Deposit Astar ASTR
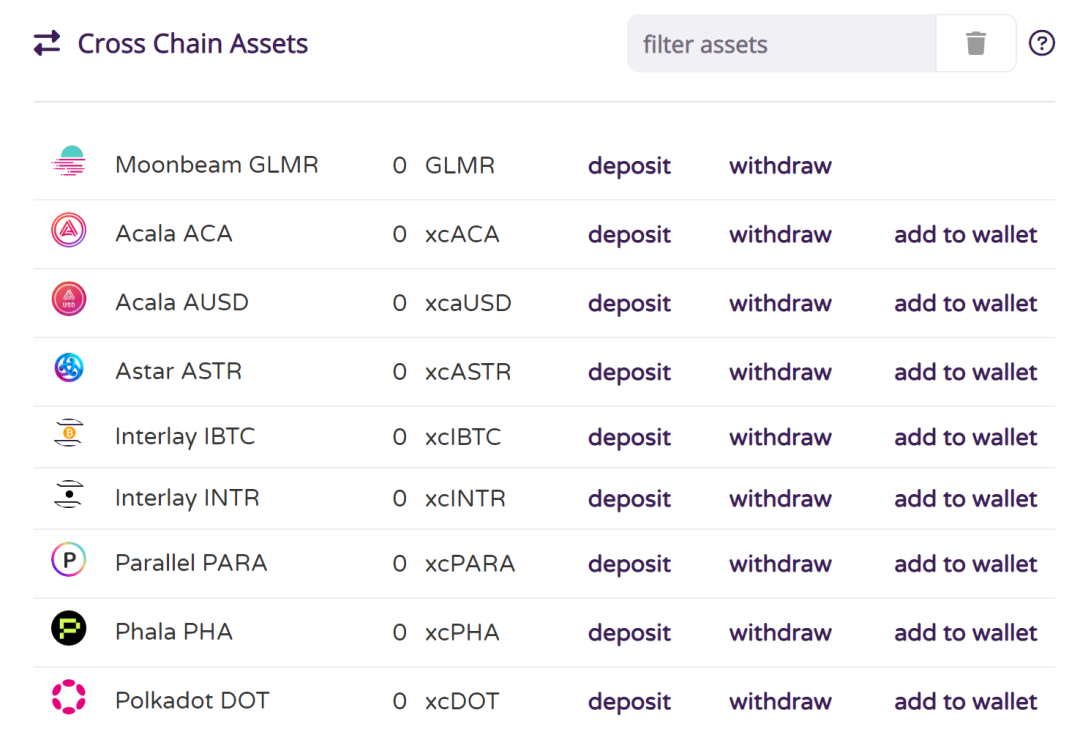The width and height of the screenshot is (1080, 751). tap(629, 373)
